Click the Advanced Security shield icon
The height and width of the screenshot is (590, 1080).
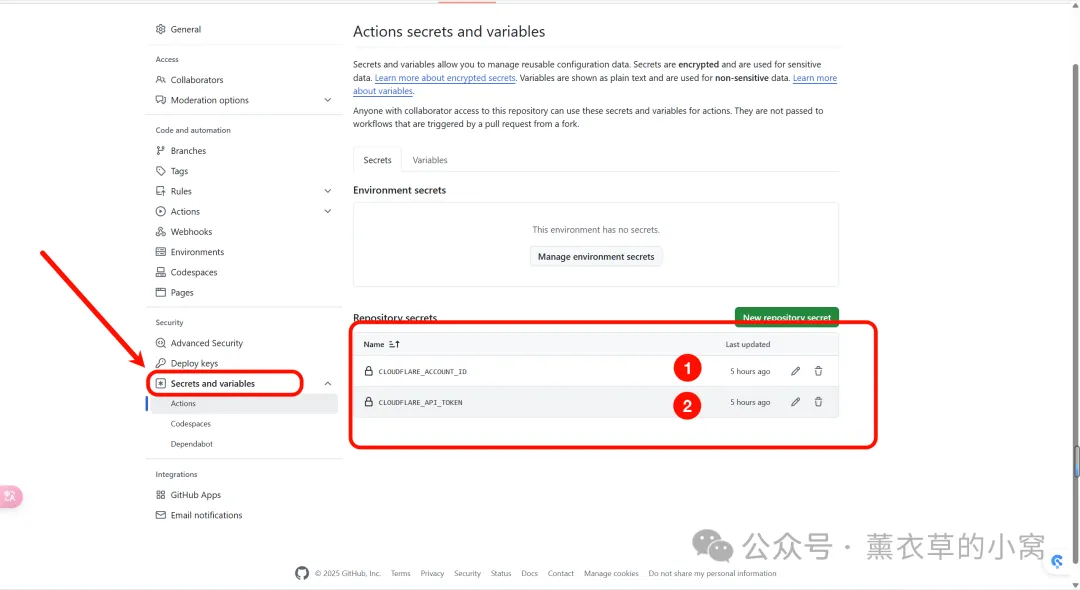[160, 343]
